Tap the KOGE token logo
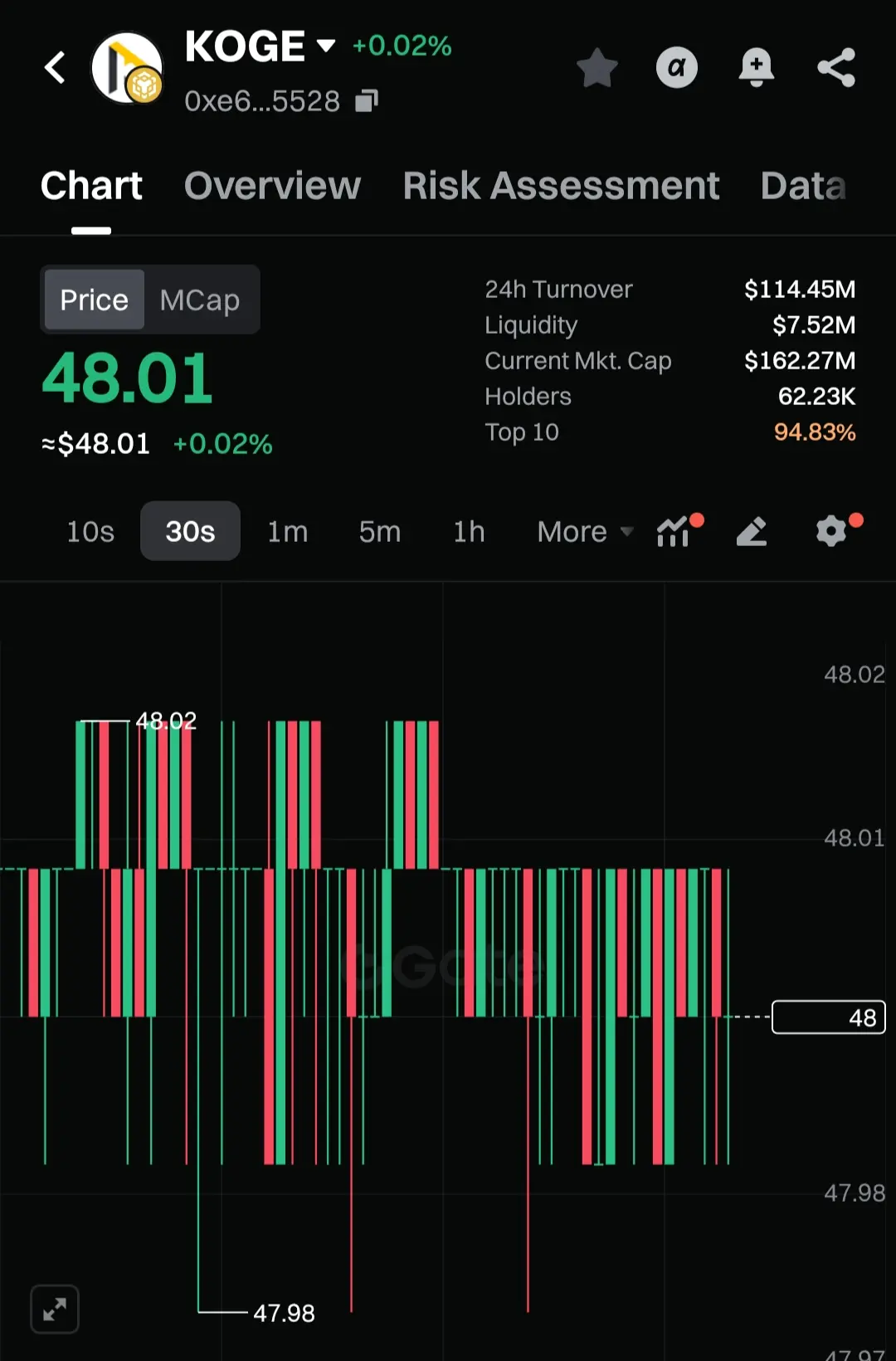This screenshot has width=896, height=1361. (127, 68)
